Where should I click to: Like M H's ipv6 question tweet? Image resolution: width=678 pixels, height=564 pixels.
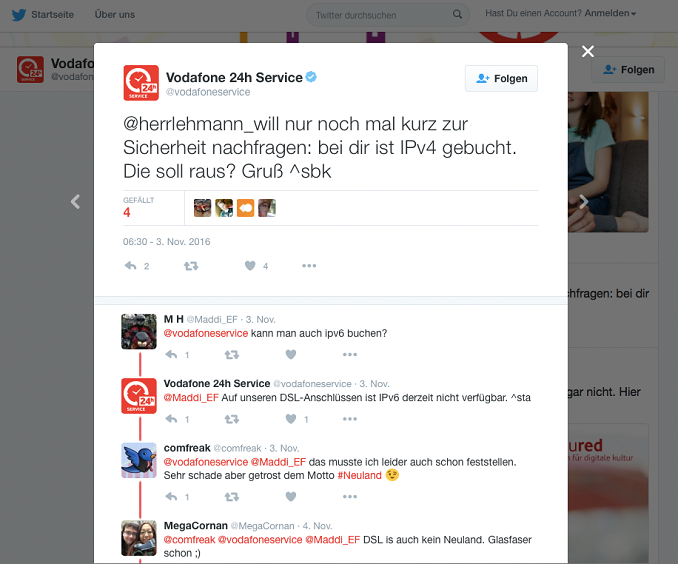291,355
